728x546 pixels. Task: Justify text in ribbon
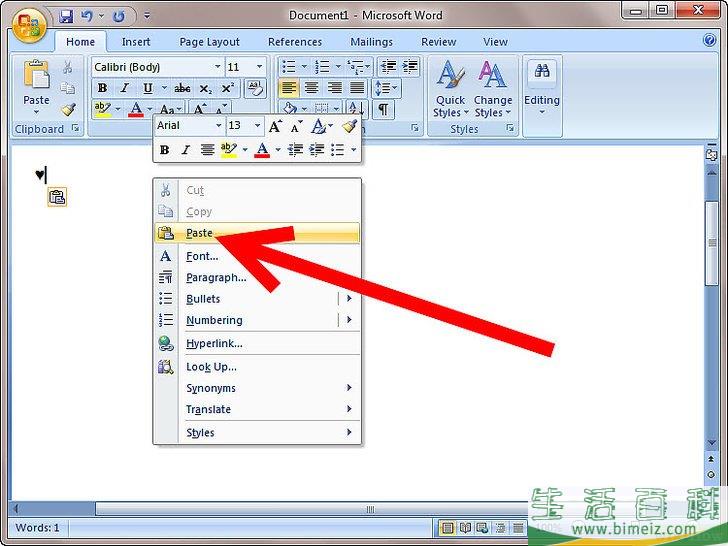[x=357, y=87]
